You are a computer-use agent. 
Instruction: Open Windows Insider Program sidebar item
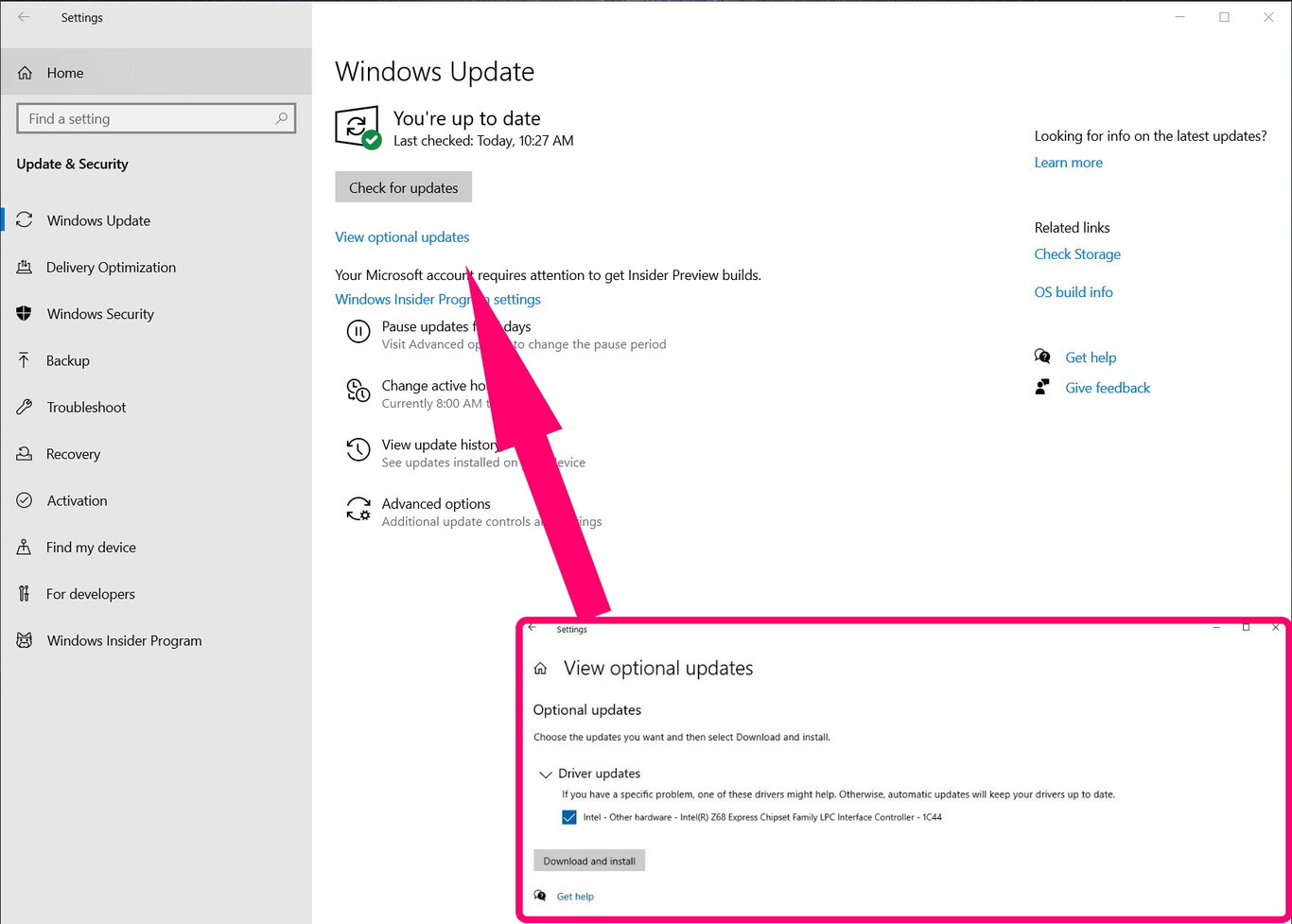[x=124, y=640]
